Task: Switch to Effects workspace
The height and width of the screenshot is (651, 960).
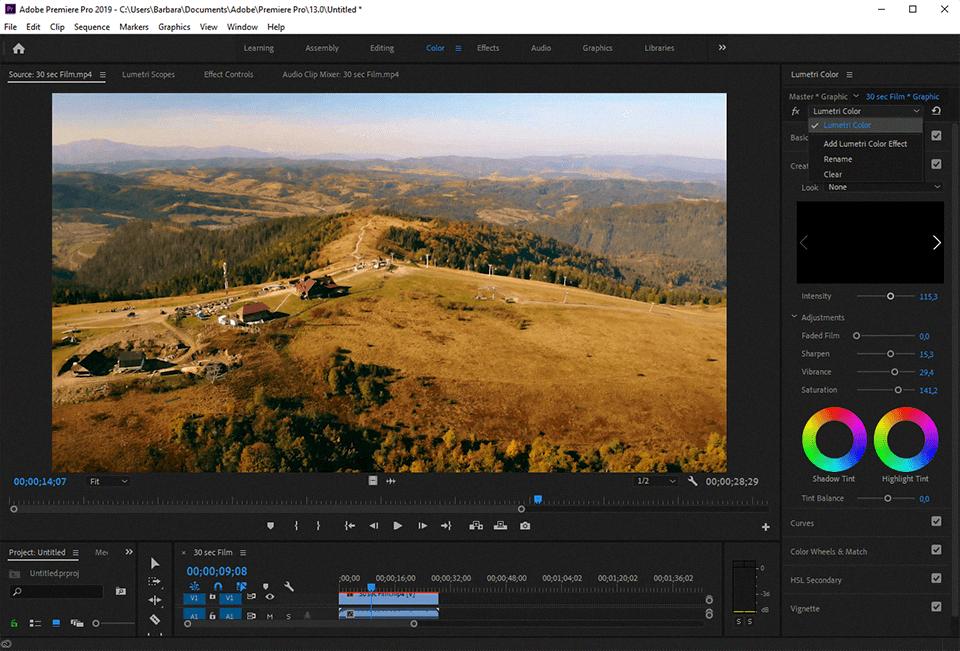Action: (x=488, y=48)
